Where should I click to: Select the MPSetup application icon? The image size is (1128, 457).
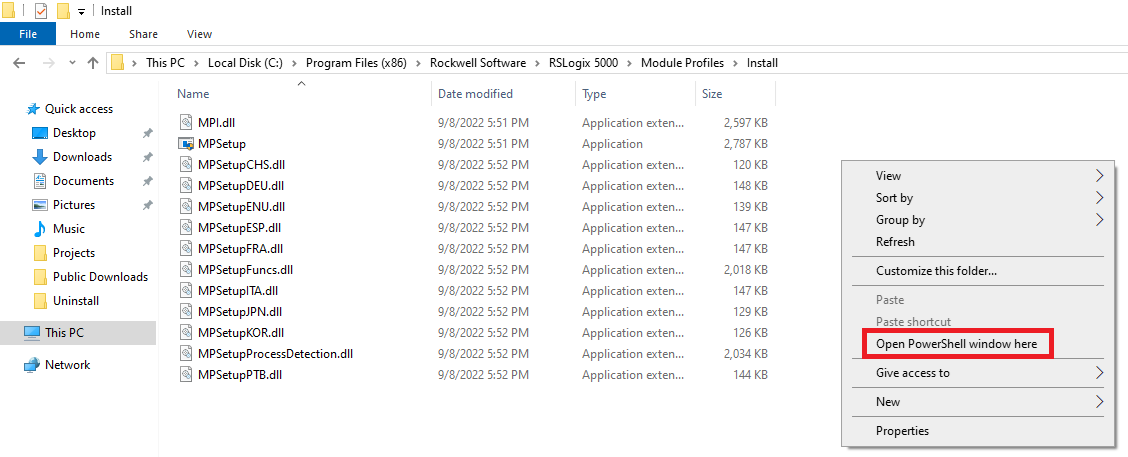point(186,143)
